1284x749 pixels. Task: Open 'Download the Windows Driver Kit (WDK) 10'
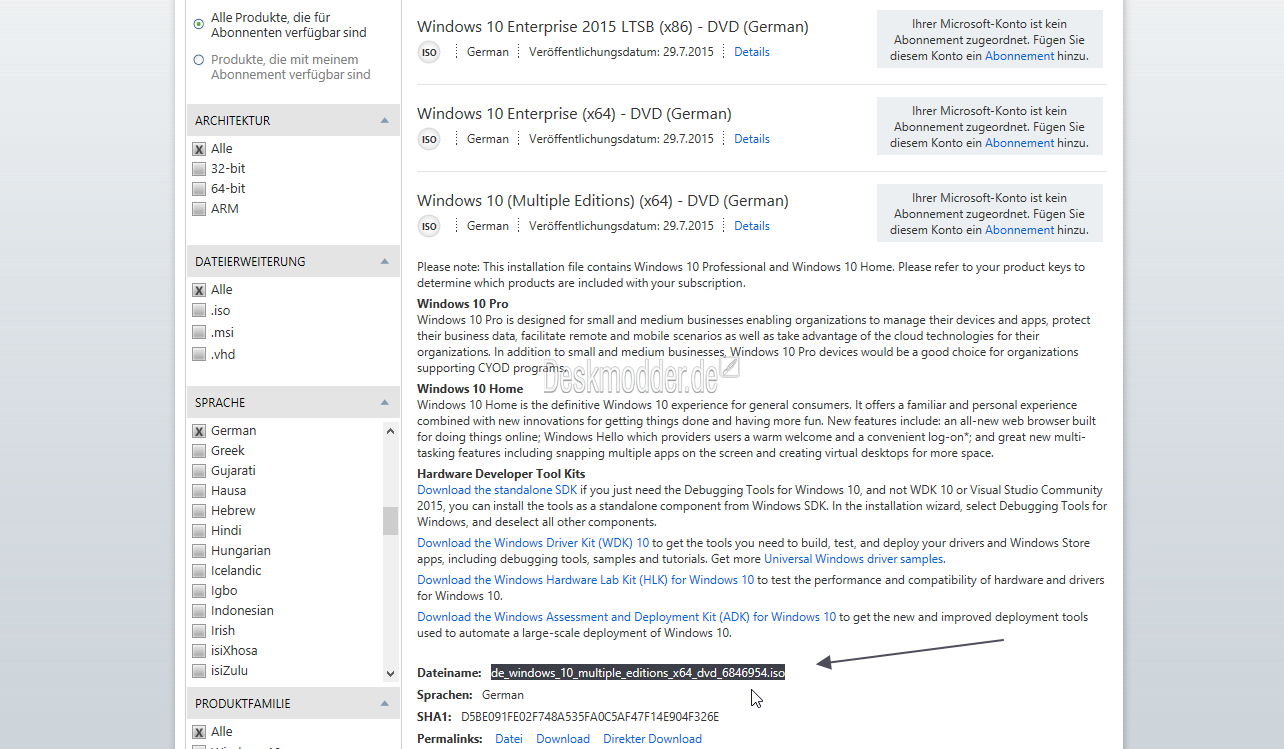point(533,543)
